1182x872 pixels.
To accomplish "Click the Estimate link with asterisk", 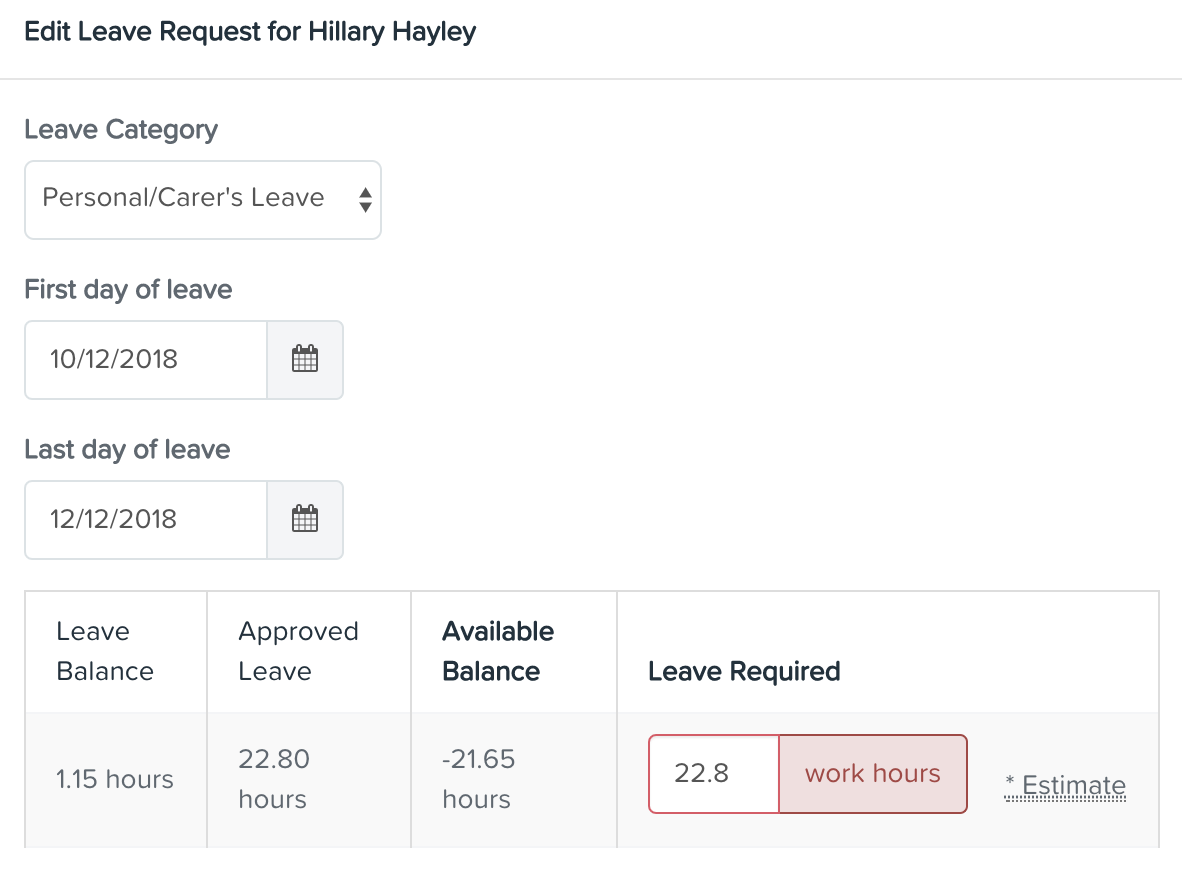I will pos(1065,785).
